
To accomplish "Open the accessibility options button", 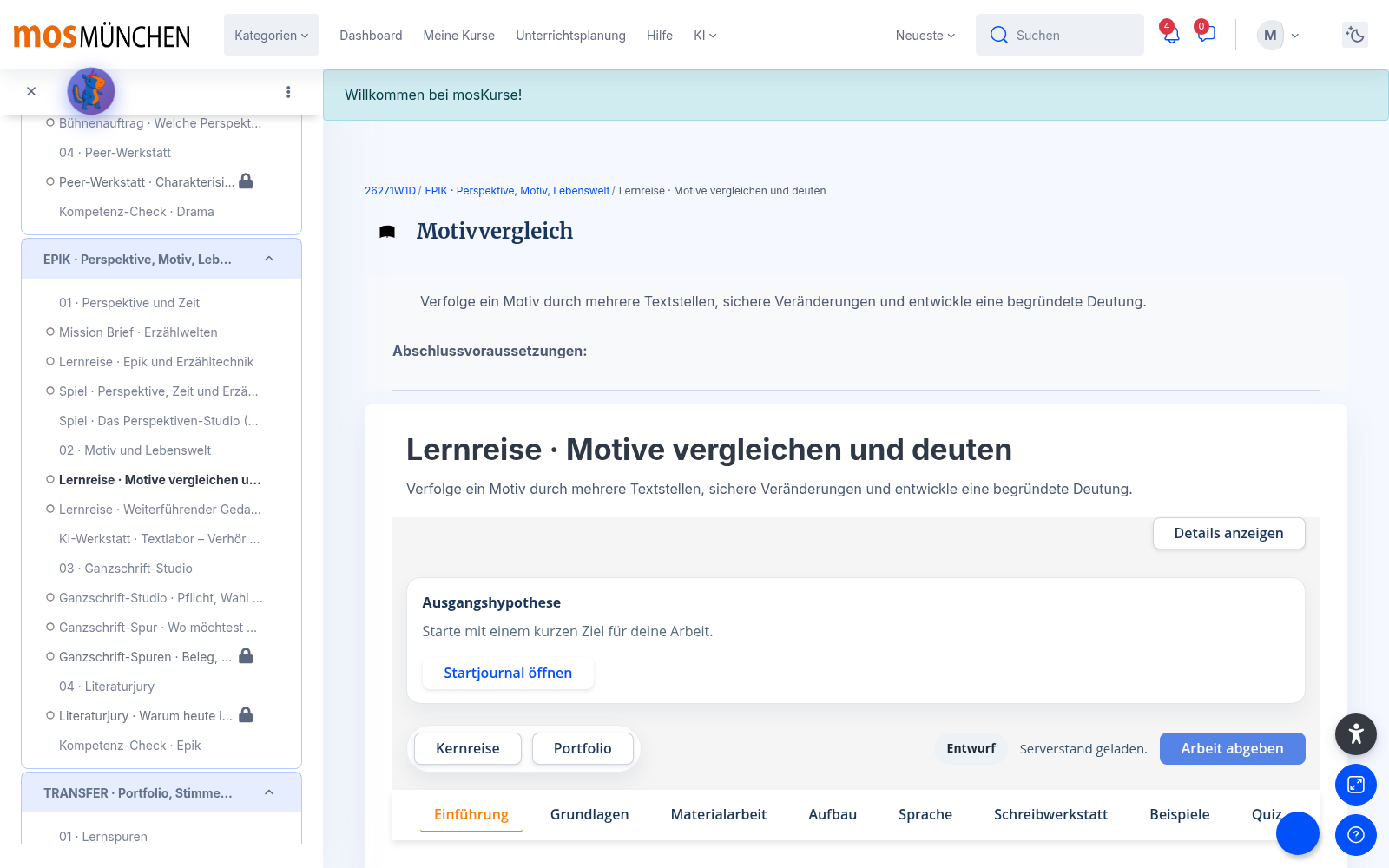I will point(1356,734).
